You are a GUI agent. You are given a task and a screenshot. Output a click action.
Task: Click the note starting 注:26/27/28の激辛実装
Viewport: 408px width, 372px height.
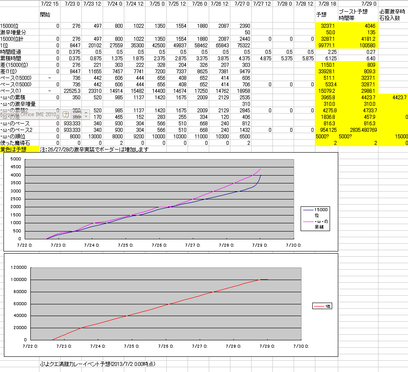tap(94, 150)
